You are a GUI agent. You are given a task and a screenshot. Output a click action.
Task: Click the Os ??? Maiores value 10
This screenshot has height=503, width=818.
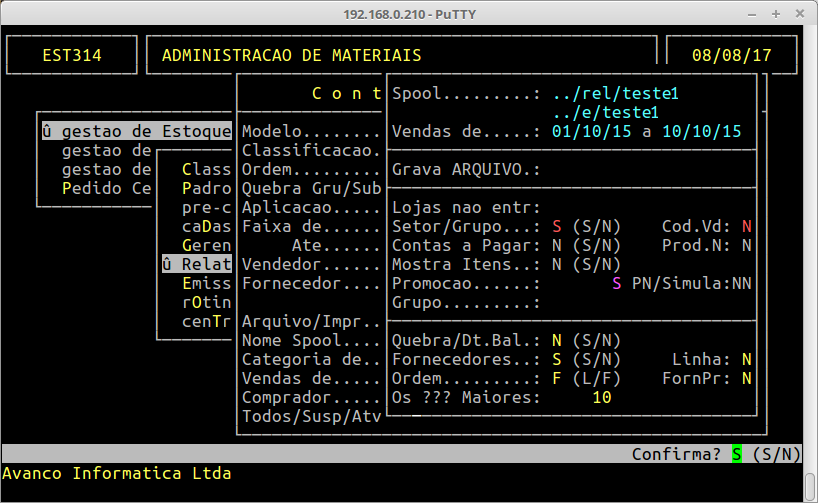coord(601,397)
